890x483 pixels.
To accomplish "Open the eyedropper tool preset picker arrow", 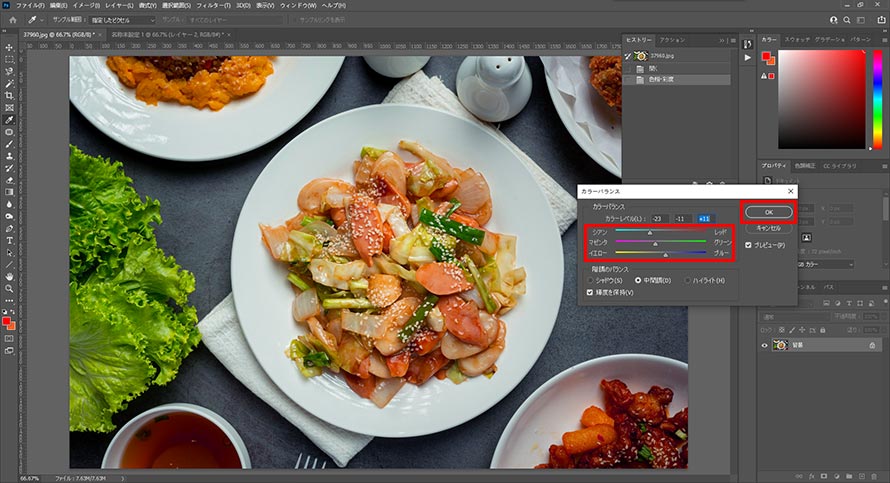I will (x=41, y=20).
